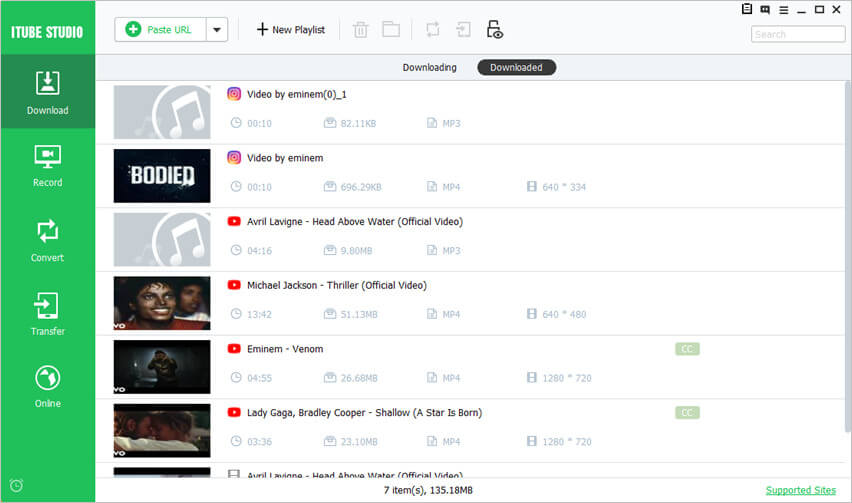This screenshot has width=852, height=503.
Task: Open the Online browser section
Action: pos(47,386)
